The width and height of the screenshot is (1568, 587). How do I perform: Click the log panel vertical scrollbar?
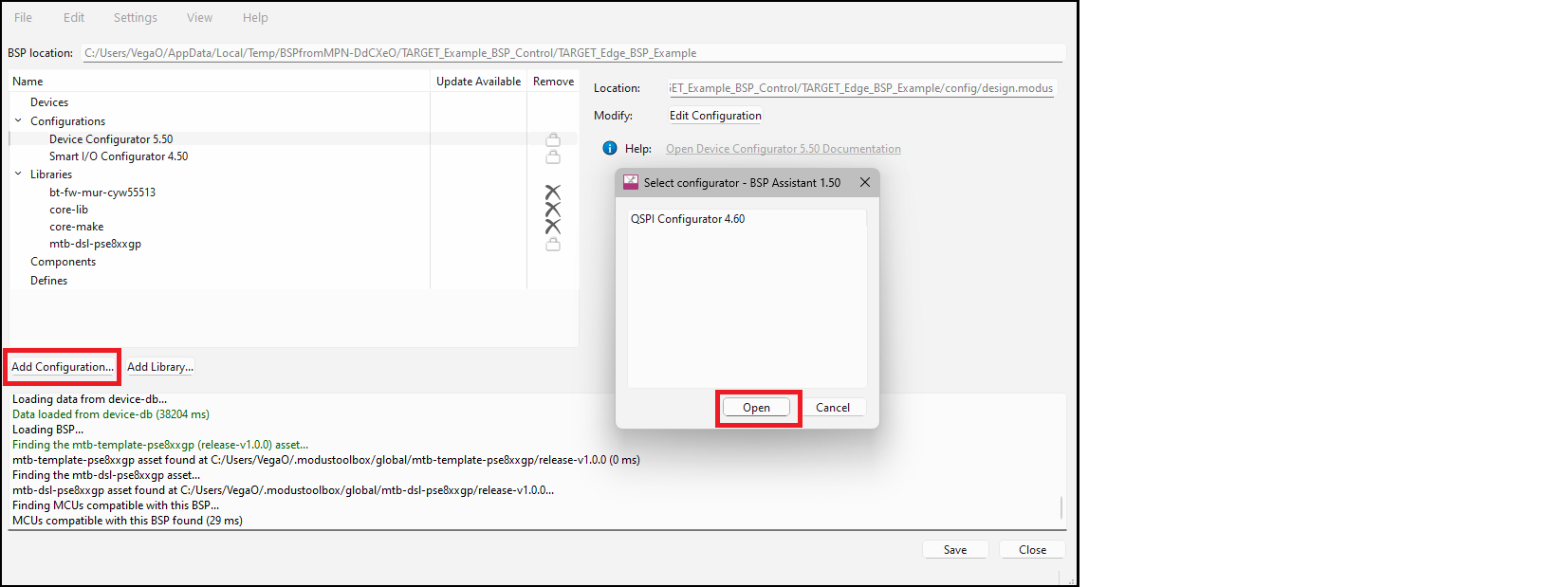tap(1061, 507)
